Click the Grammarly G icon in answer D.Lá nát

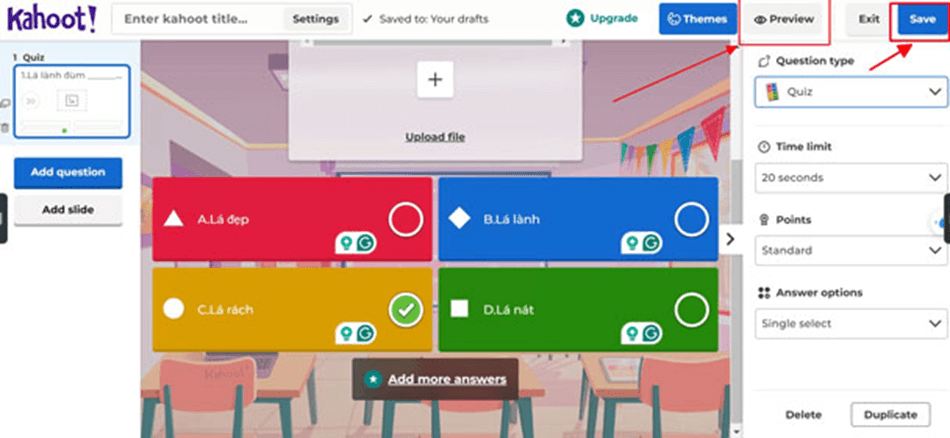pyautogui.click(x=651, y=333)
